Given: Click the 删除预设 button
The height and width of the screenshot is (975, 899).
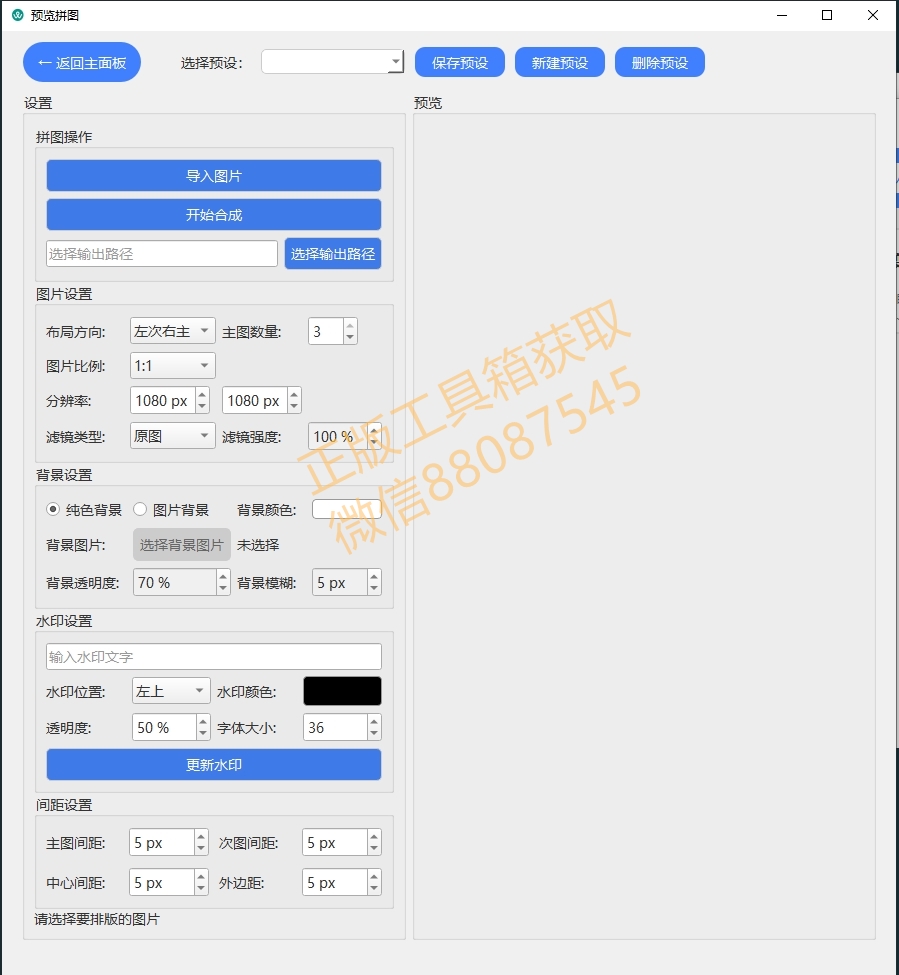Looking at the screenshot, I should coord(660,62).
